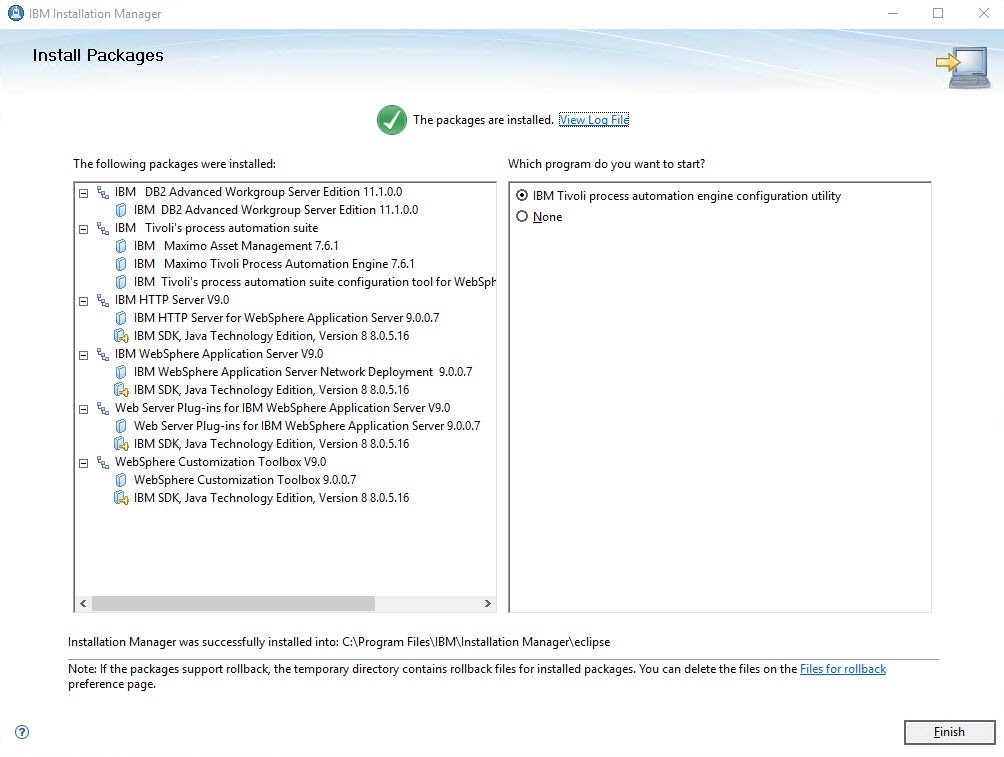Click the Install Packages computer banner icon
This screenshot has height=757, width=1004.
[x=964, y=67]
